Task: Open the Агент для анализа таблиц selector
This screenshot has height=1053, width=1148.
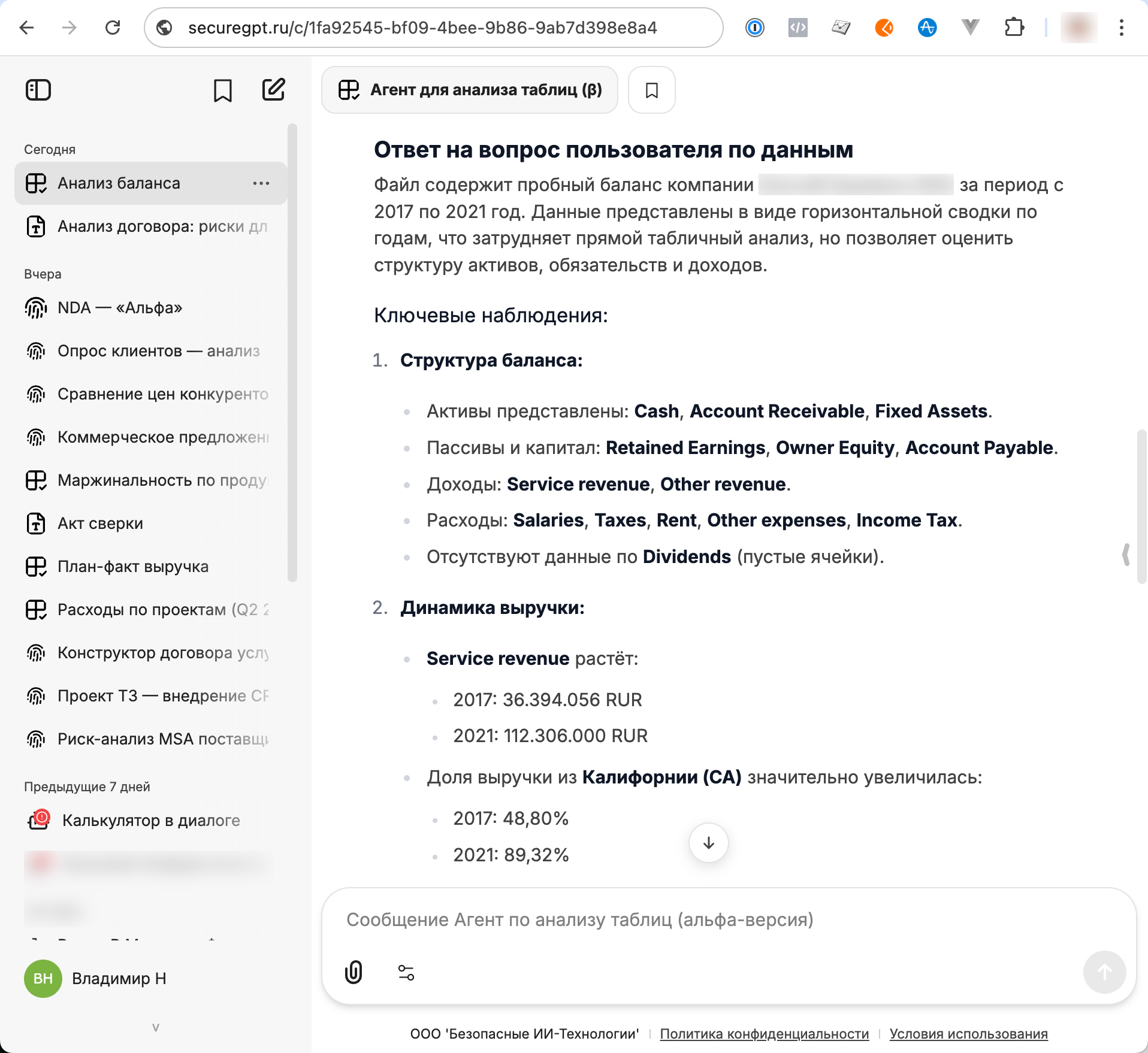Action: coord(470,90)
